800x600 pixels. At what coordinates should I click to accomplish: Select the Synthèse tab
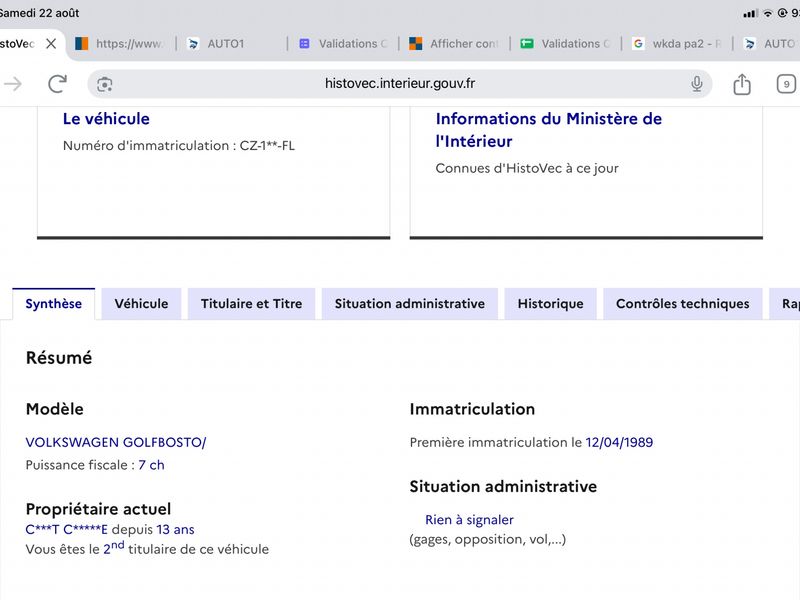click(x=54, y=304)
